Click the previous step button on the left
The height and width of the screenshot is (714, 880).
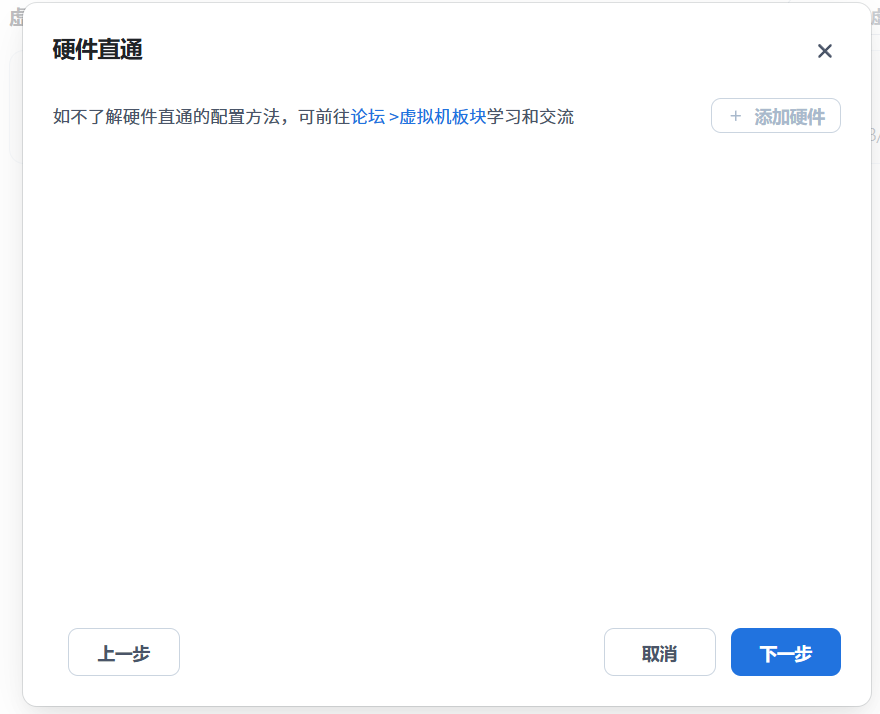pos(123,651)
